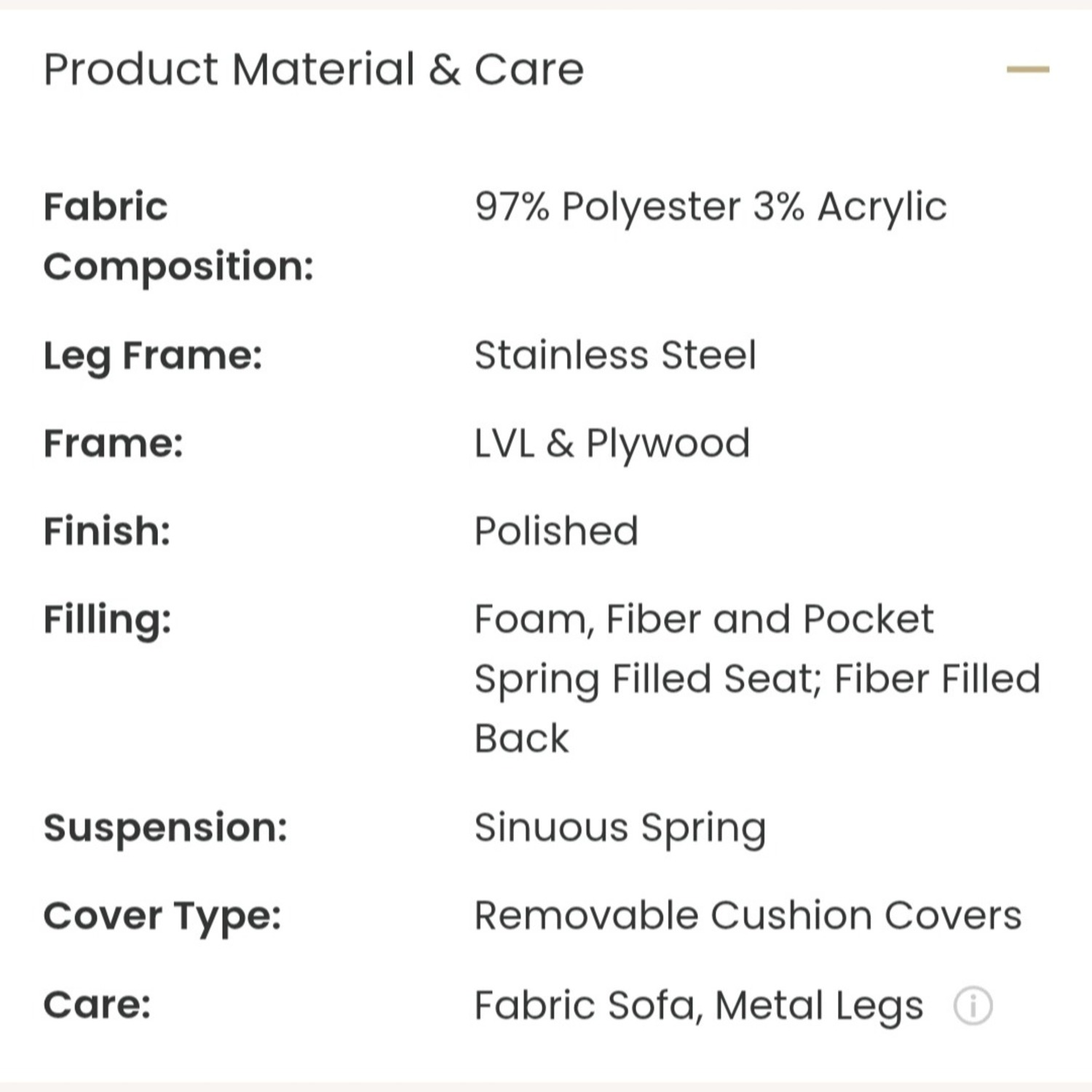Open the care info icon

click(973, 1006)
